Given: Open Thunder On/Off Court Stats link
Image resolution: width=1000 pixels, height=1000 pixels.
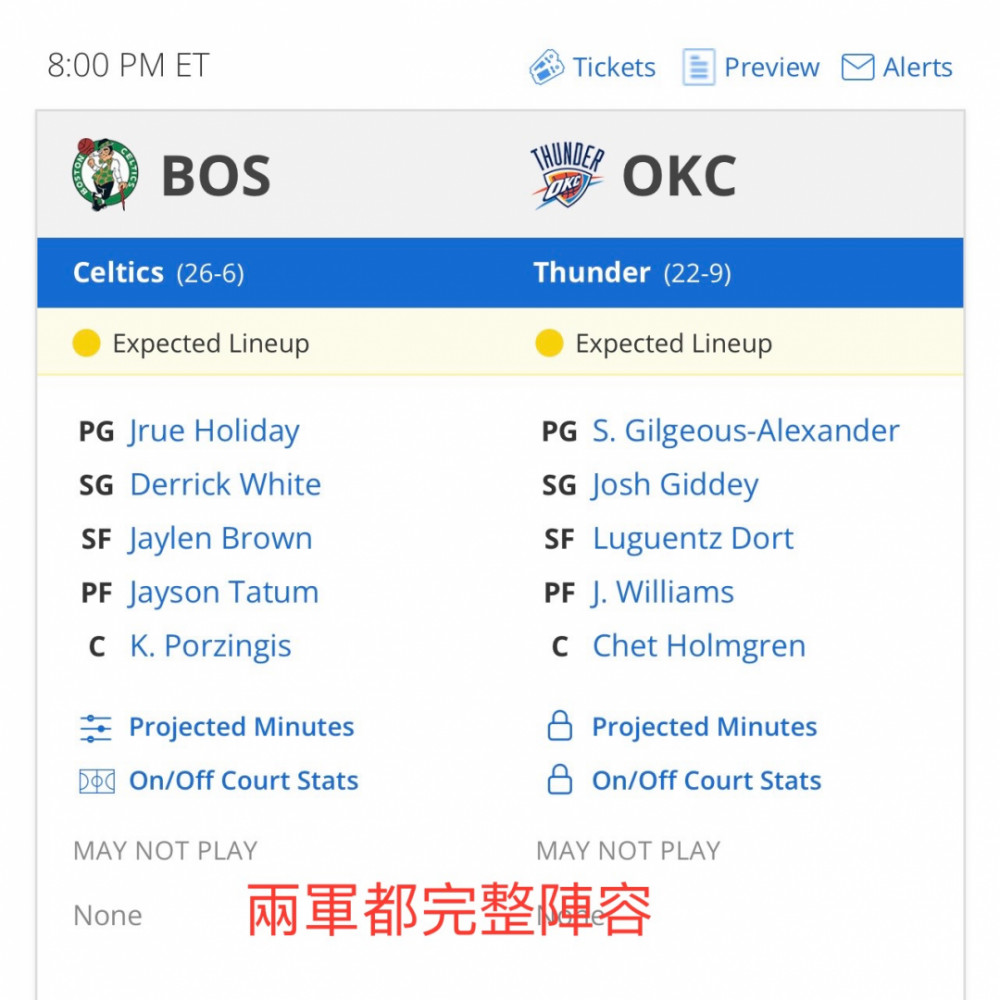Looking at the screenshot, I should coord(707,781).
